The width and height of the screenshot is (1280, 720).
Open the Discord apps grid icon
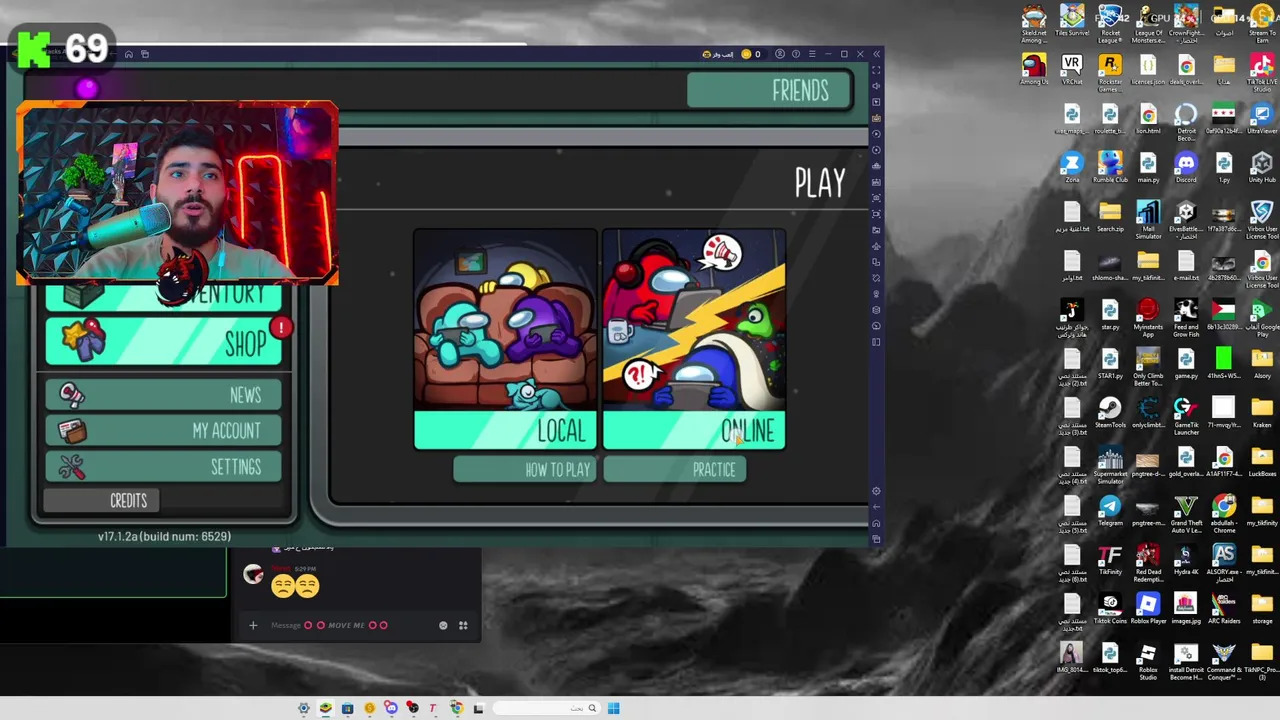[463, 625]
